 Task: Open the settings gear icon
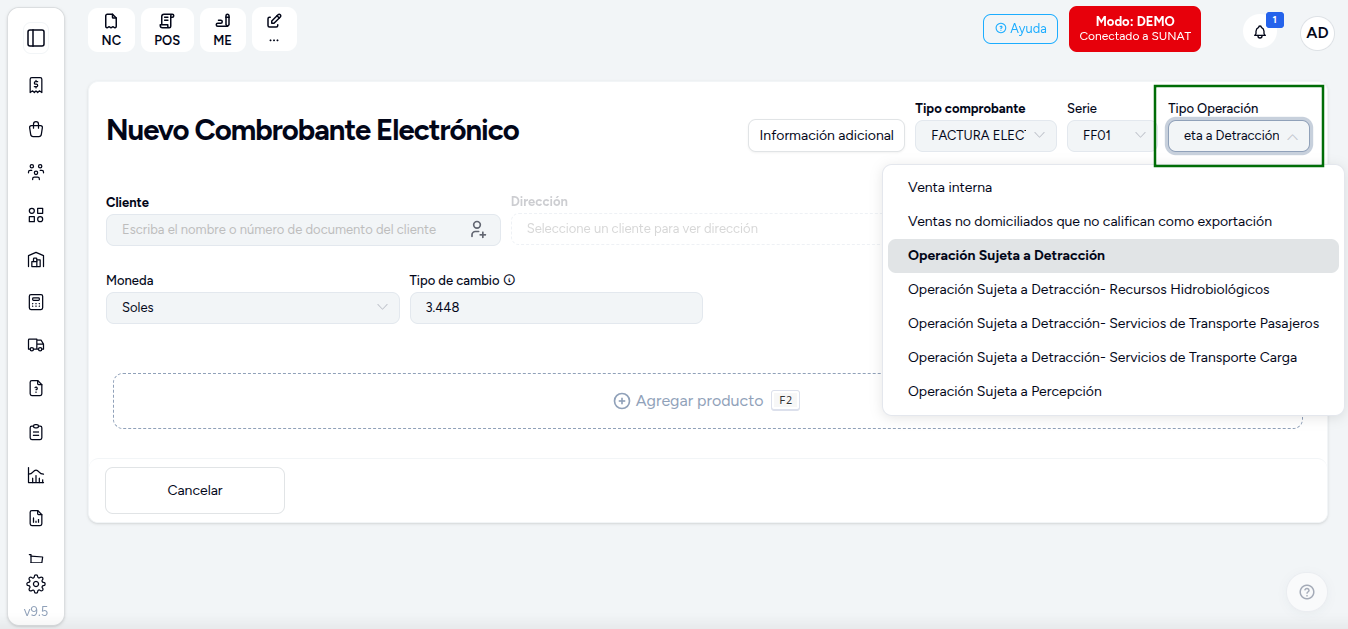36,584
